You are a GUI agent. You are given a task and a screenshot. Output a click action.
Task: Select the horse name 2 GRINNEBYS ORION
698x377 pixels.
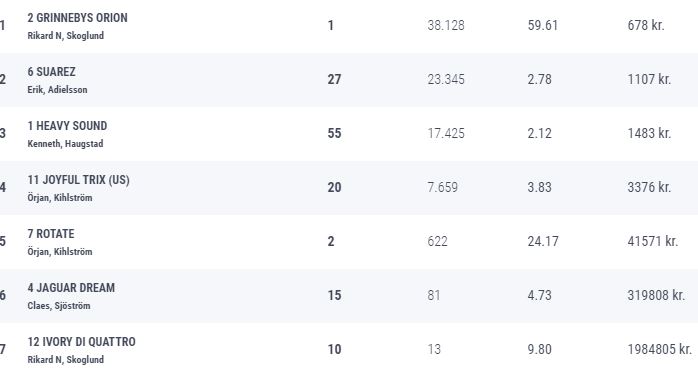pos(77,18)
